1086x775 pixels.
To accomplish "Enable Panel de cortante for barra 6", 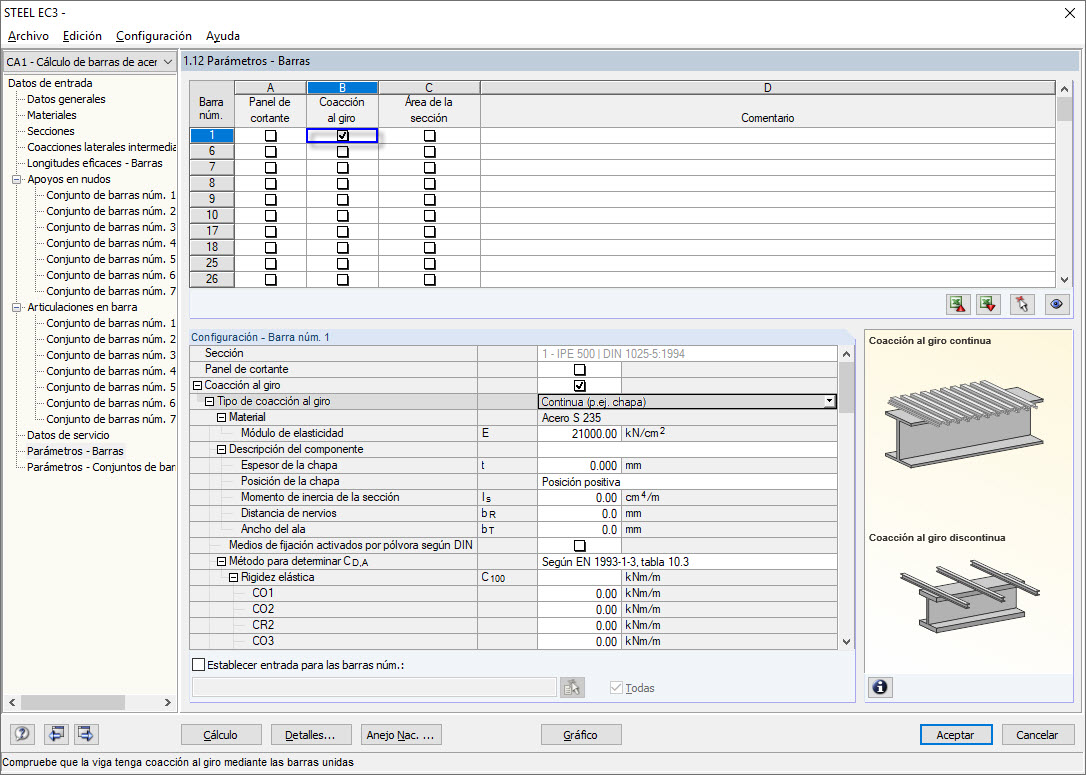I will (270, 151).
